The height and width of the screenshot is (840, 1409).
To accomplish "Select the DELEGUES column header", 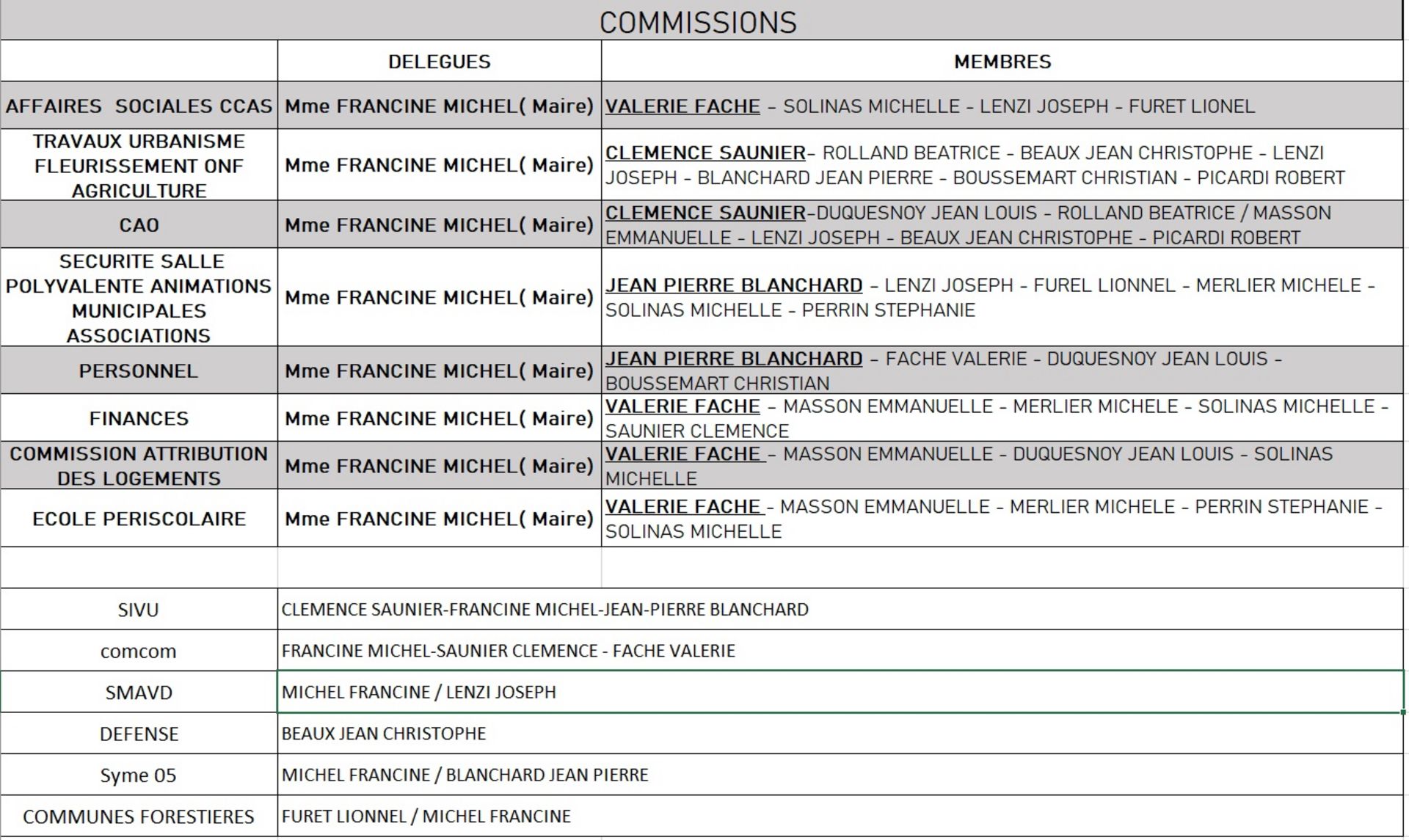I will 439,61.
